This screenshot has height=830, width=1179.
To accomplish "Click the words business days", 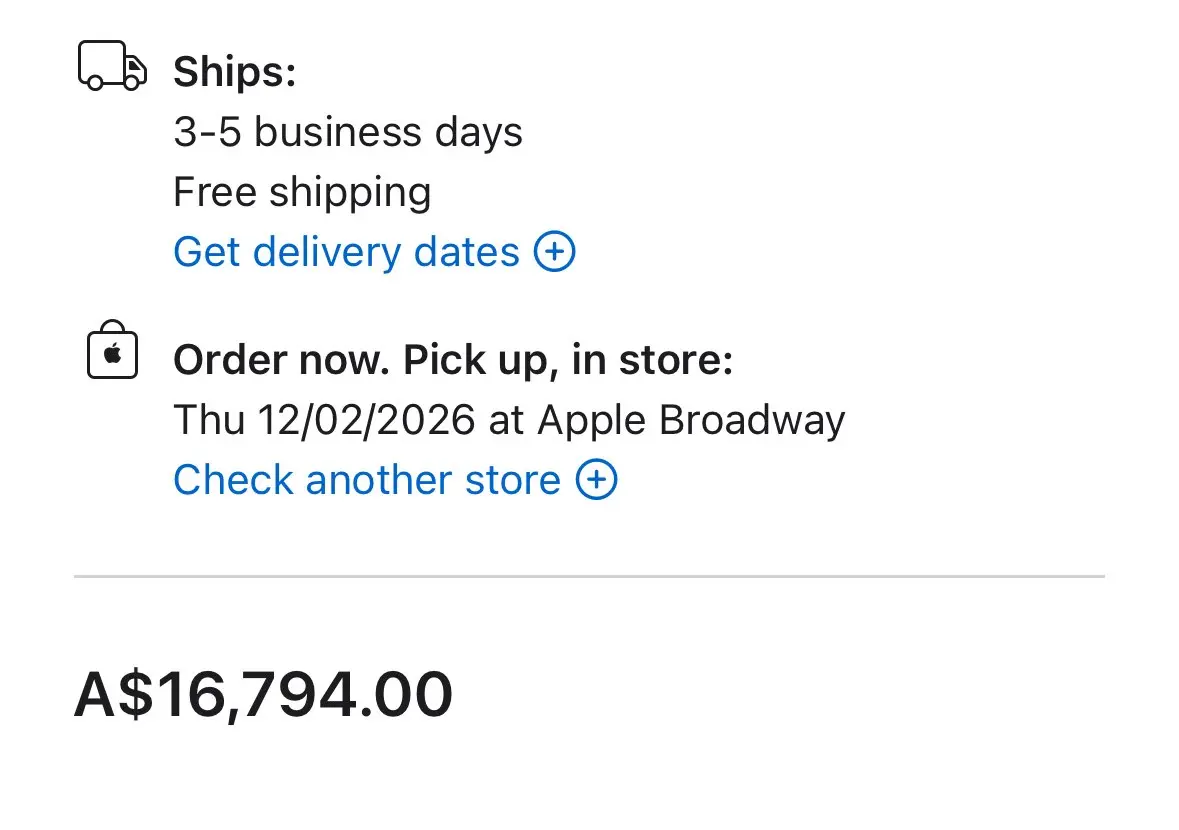I will 388,132.
